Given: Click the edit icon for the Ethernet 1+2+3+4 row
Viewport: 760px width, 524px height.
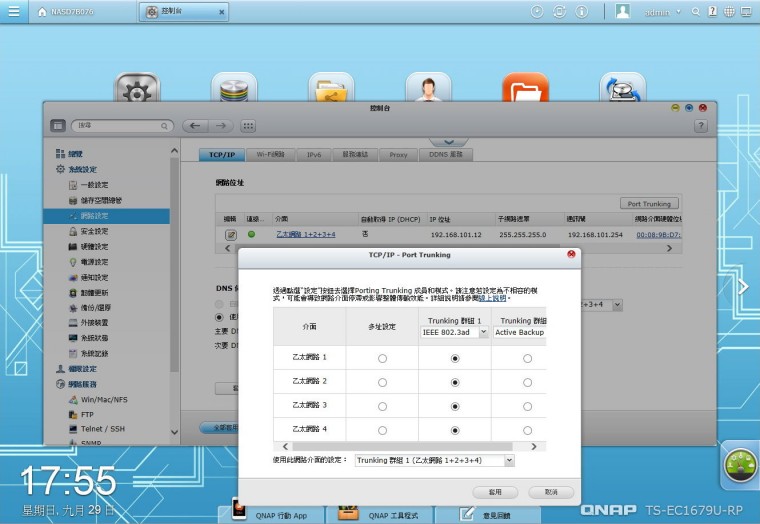Looking at the screenshot, I should 230,234.
